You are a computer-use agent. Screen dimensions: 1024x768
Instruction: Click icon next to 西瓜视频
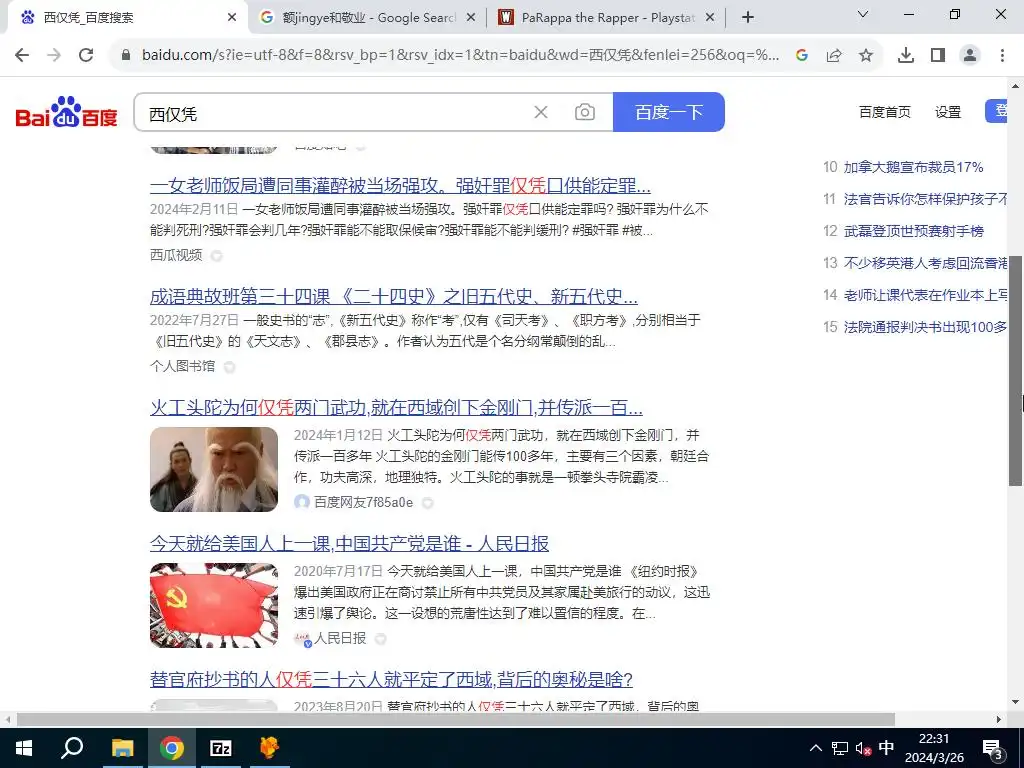(216, 256)
